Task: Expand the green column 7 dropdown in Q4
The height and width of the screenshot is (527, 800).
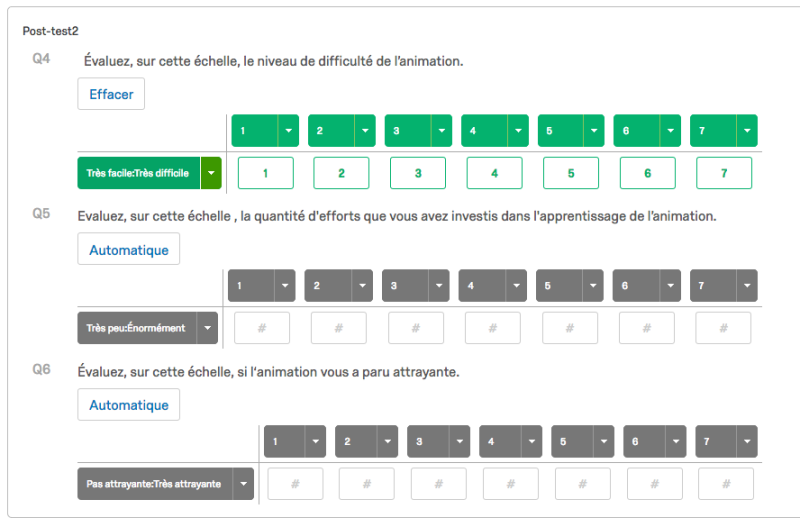Action: (x=747, y=131)
